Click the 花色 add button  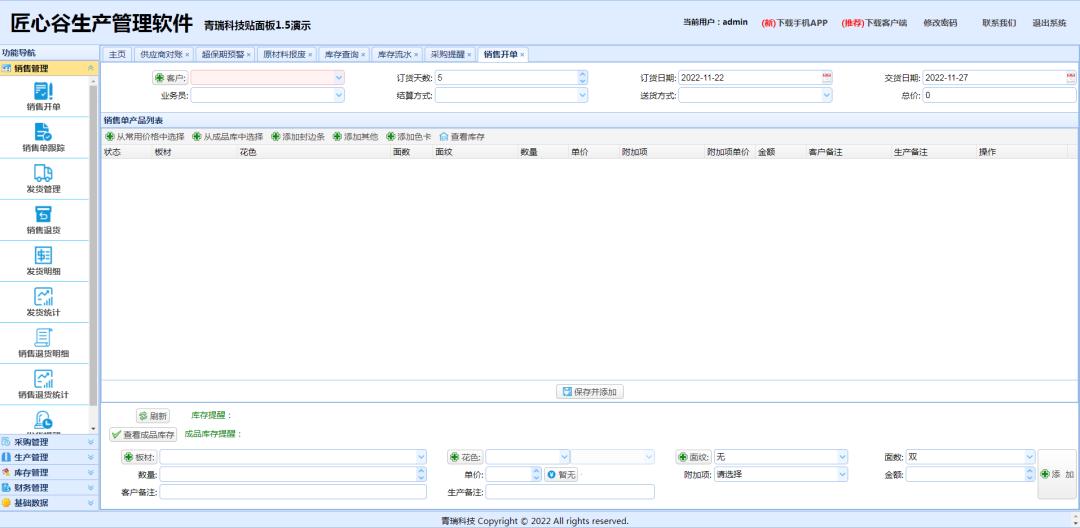pyautogui.click(x=465, y=457)
